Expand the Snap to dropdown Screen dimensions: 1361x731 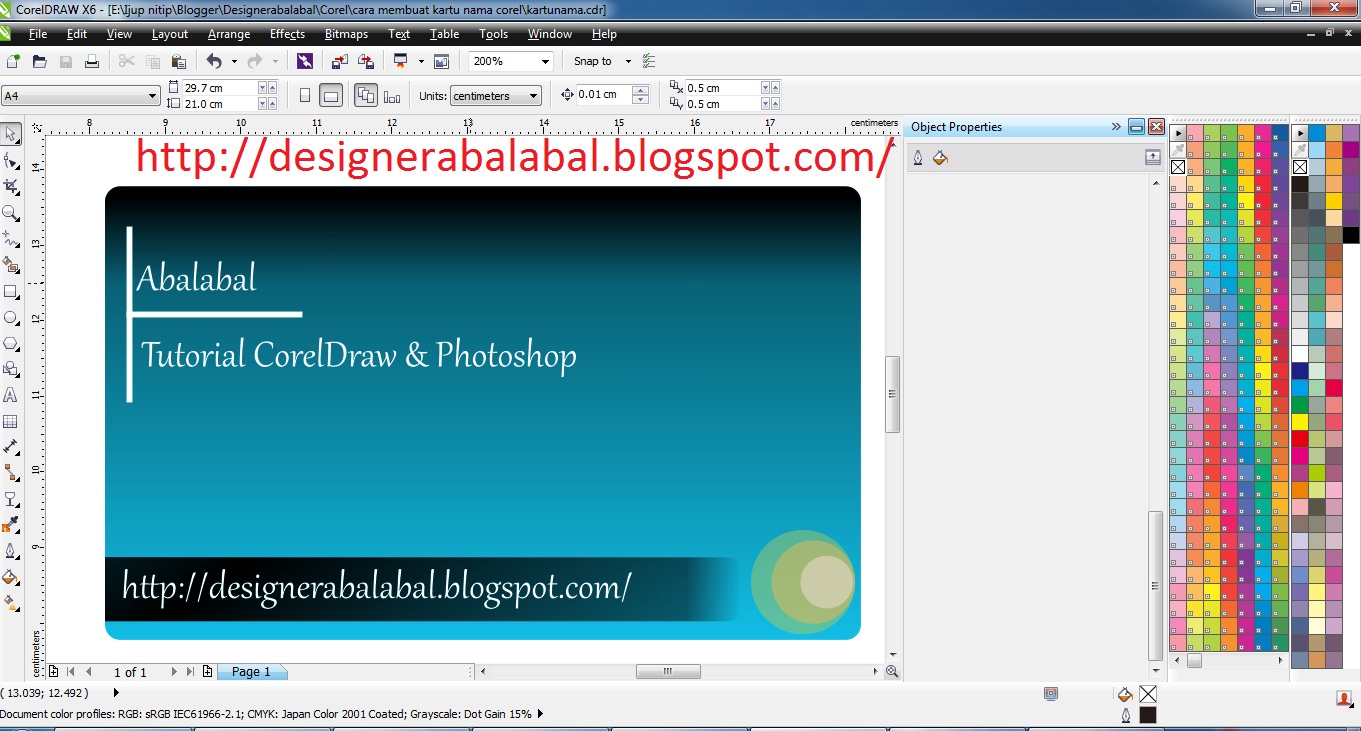[628, 61]
